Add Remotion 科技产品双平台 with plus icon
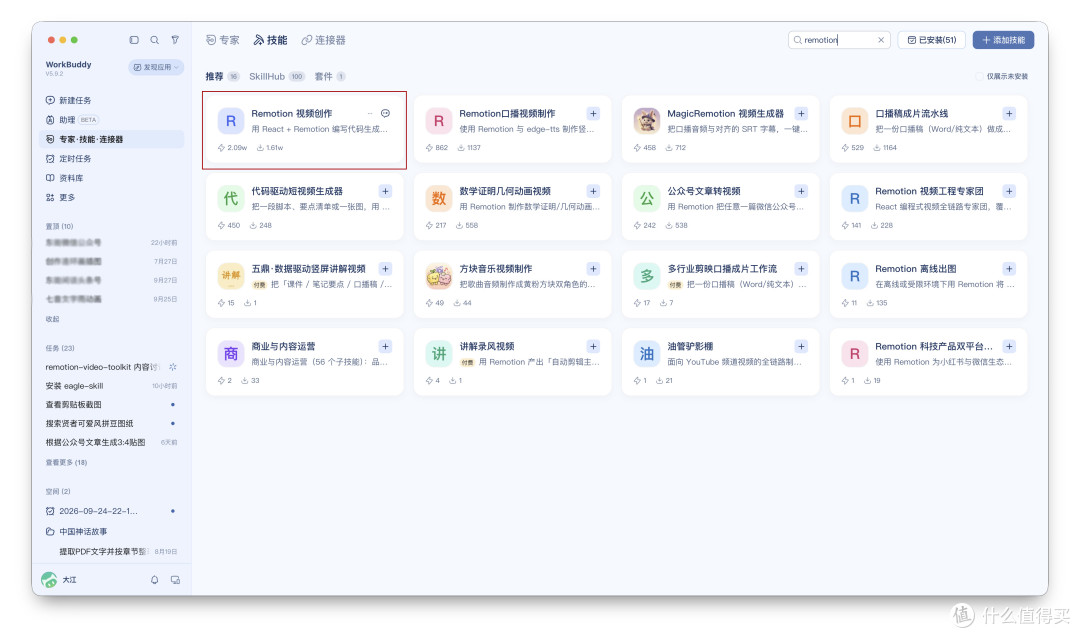 point(1009,346)
